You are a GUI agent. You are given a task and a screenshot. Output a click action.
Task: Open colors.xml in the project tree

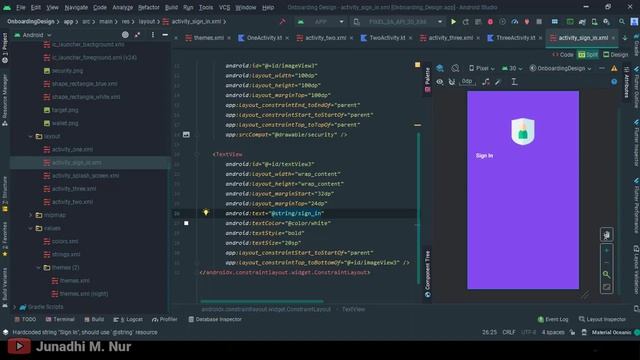tap(61, 241)
